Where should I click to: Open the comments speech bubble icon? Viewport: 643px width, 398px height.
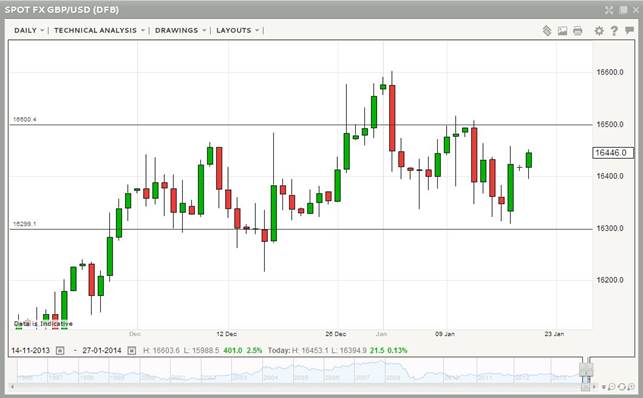(x=629, y=30)
